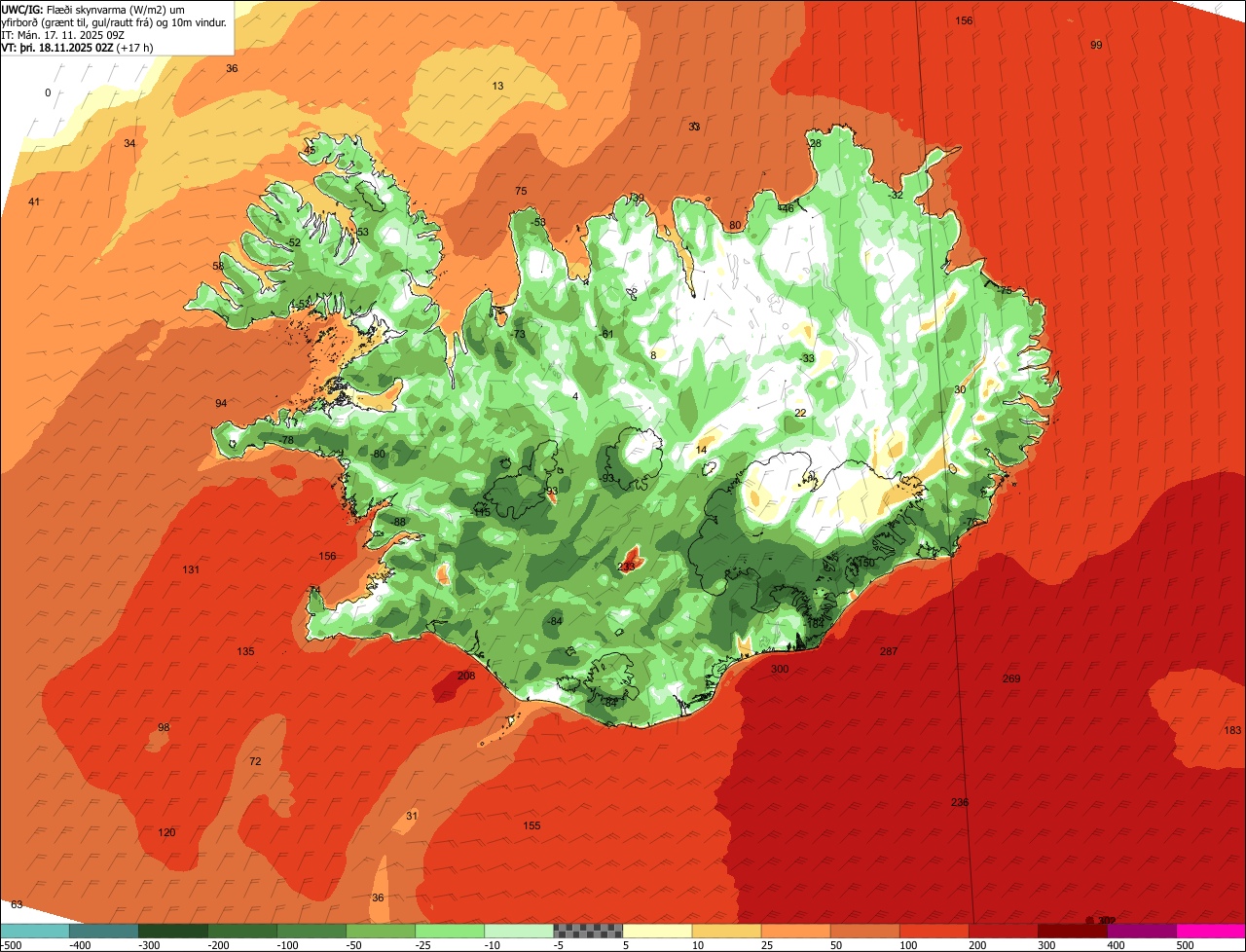Click the checkered -5 to 5 legend swatch

coord(588,931)
